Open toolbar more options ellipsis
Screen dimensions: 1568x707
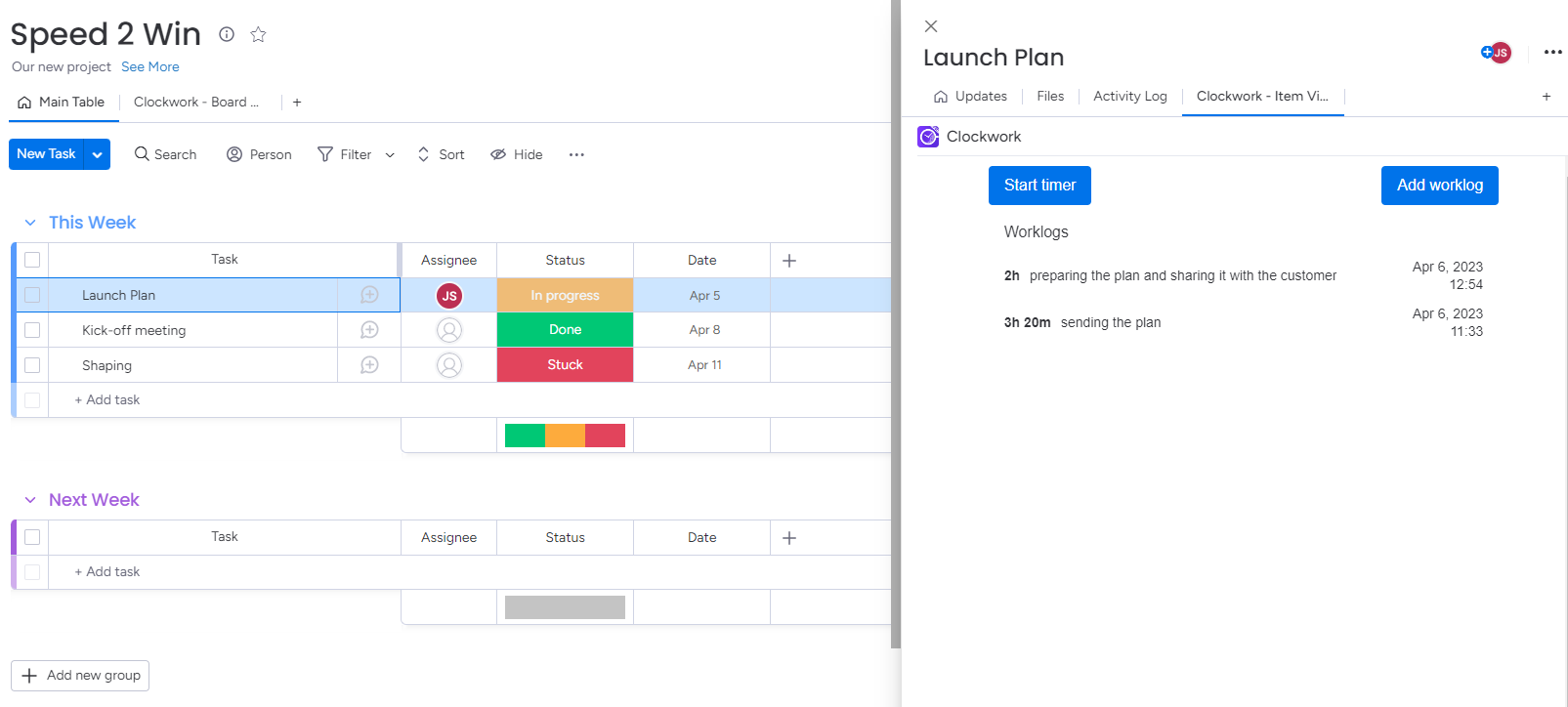pyautogui.click(x=576, y=154)
